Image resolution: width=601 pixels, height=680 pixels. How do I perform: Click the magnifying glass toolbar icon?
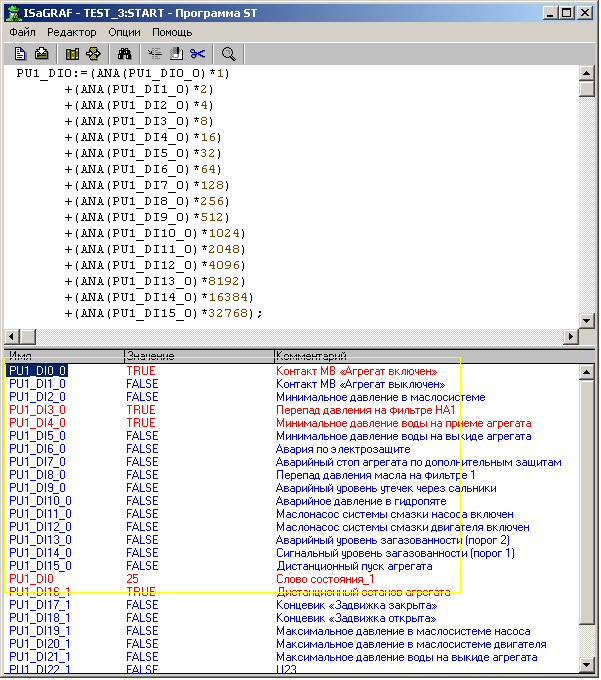229,54
